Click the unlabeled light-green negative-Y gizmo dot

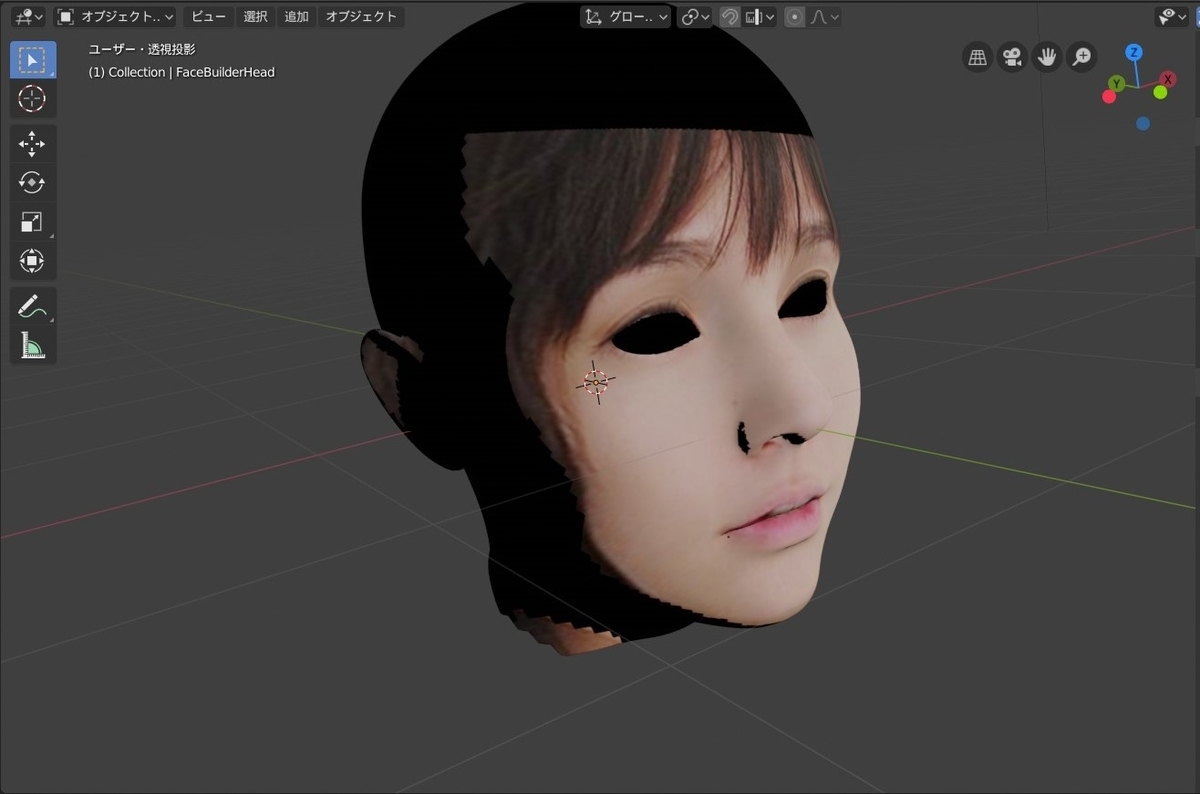[1160, 92]
